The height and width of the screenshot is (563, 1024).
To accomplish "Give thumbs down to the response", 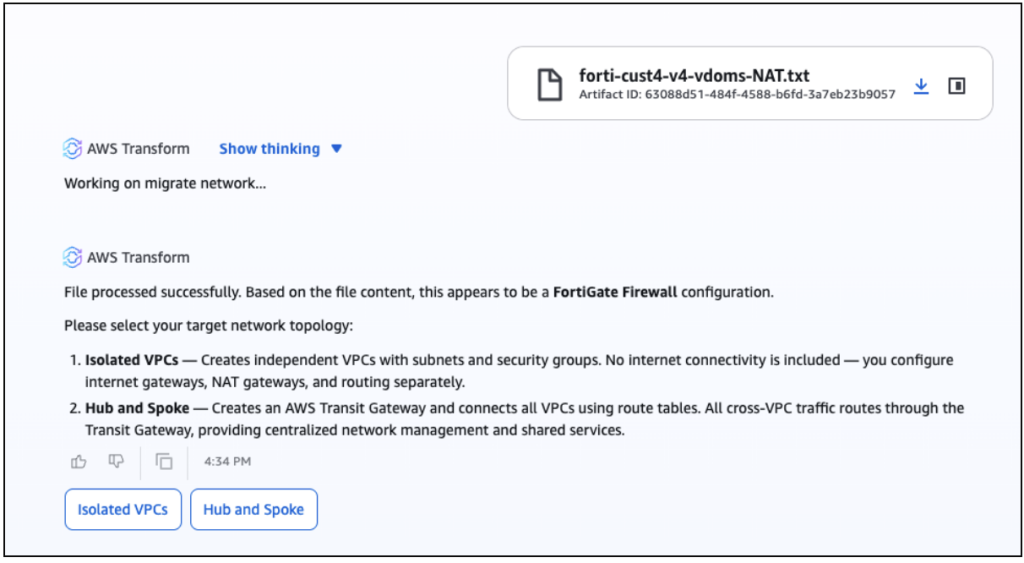I will click(x=116, y=462).
